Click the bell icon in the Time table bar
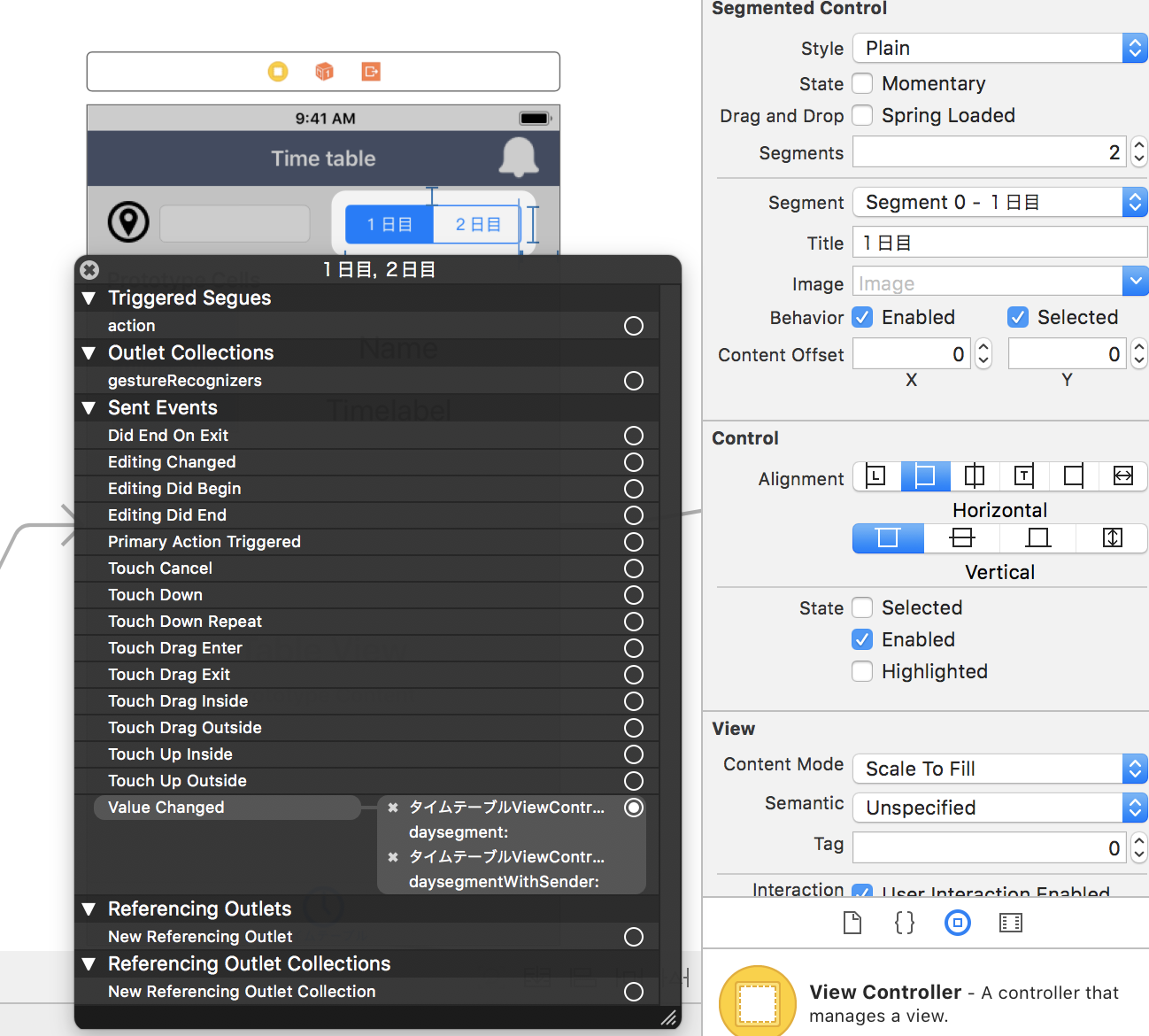1149x1036 pixels. 520,158
